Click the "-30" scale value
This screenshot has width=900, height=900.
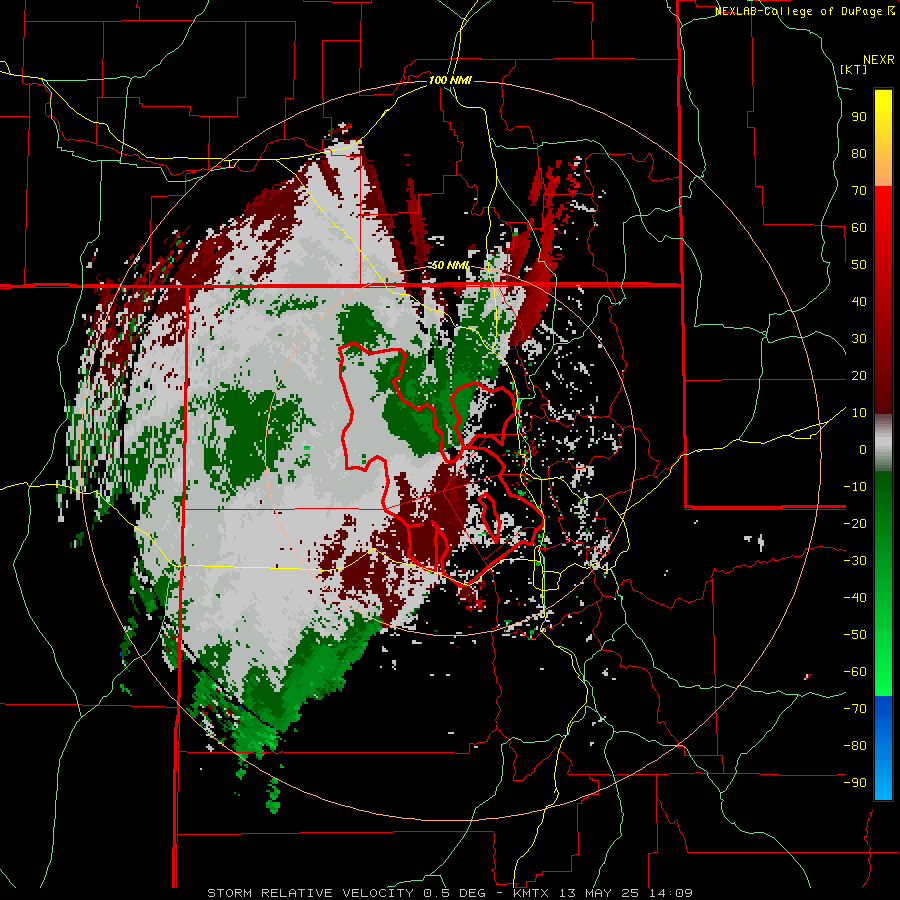point(855,561)
